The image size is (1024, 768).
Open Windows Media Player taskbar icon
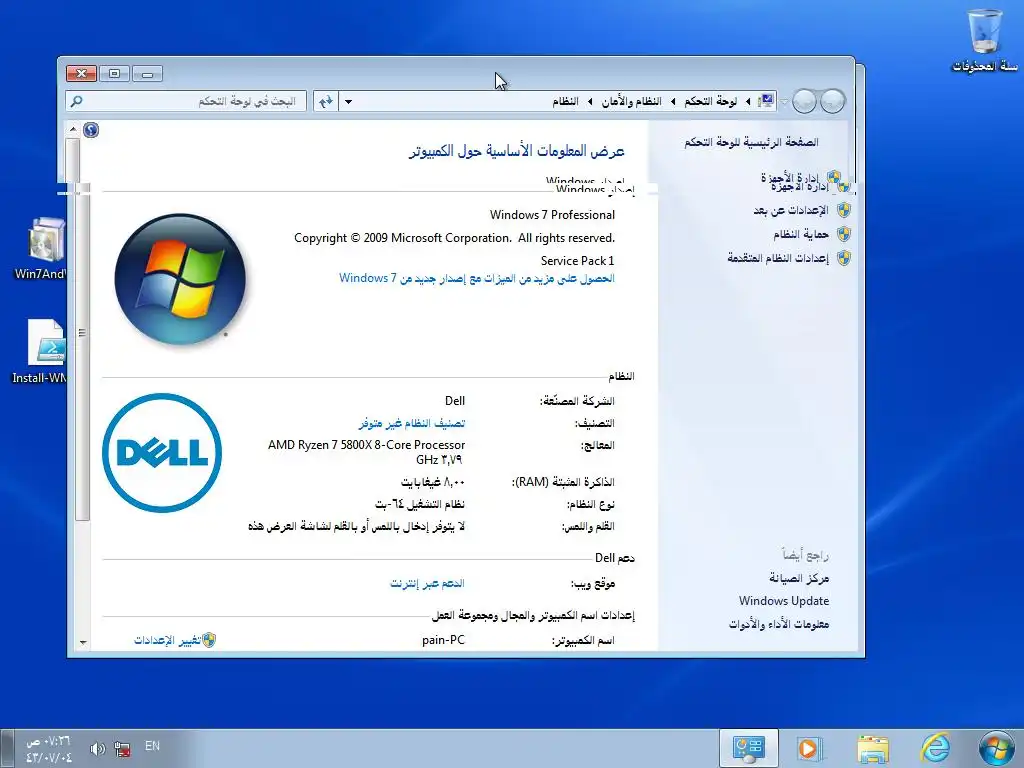[808, 748]
